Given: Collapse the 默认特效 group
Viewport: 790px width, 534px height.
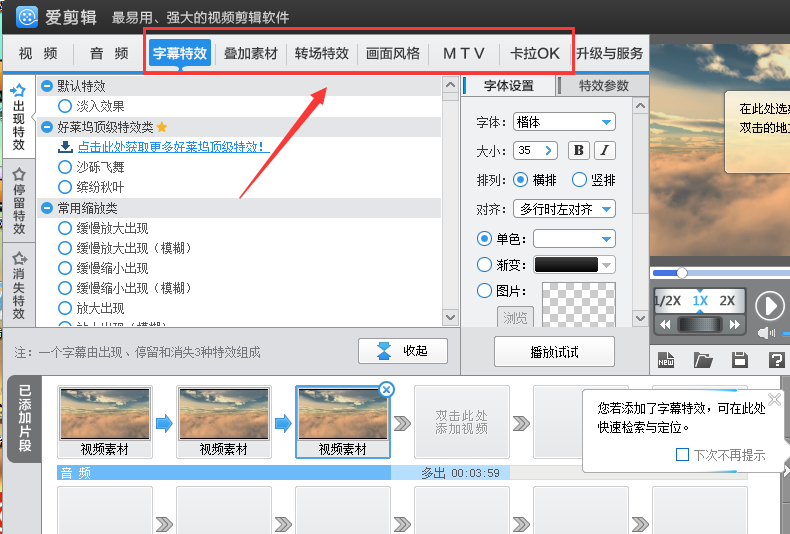Looking at the screenshot, I should [47, 86].
